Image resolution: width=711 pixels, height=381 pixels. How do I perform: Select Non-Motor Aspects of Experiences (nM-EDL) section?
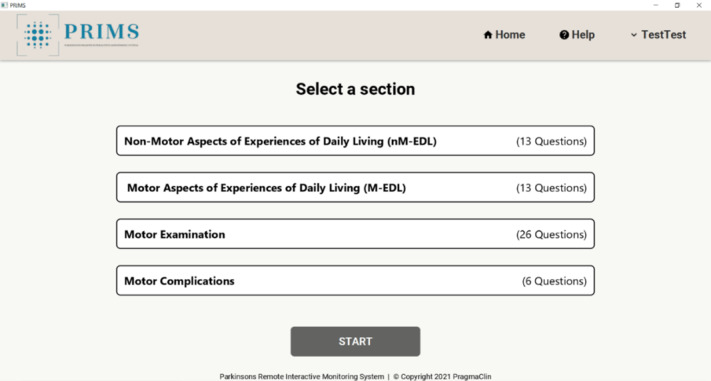pyautogui.click(x=356, y=141)
